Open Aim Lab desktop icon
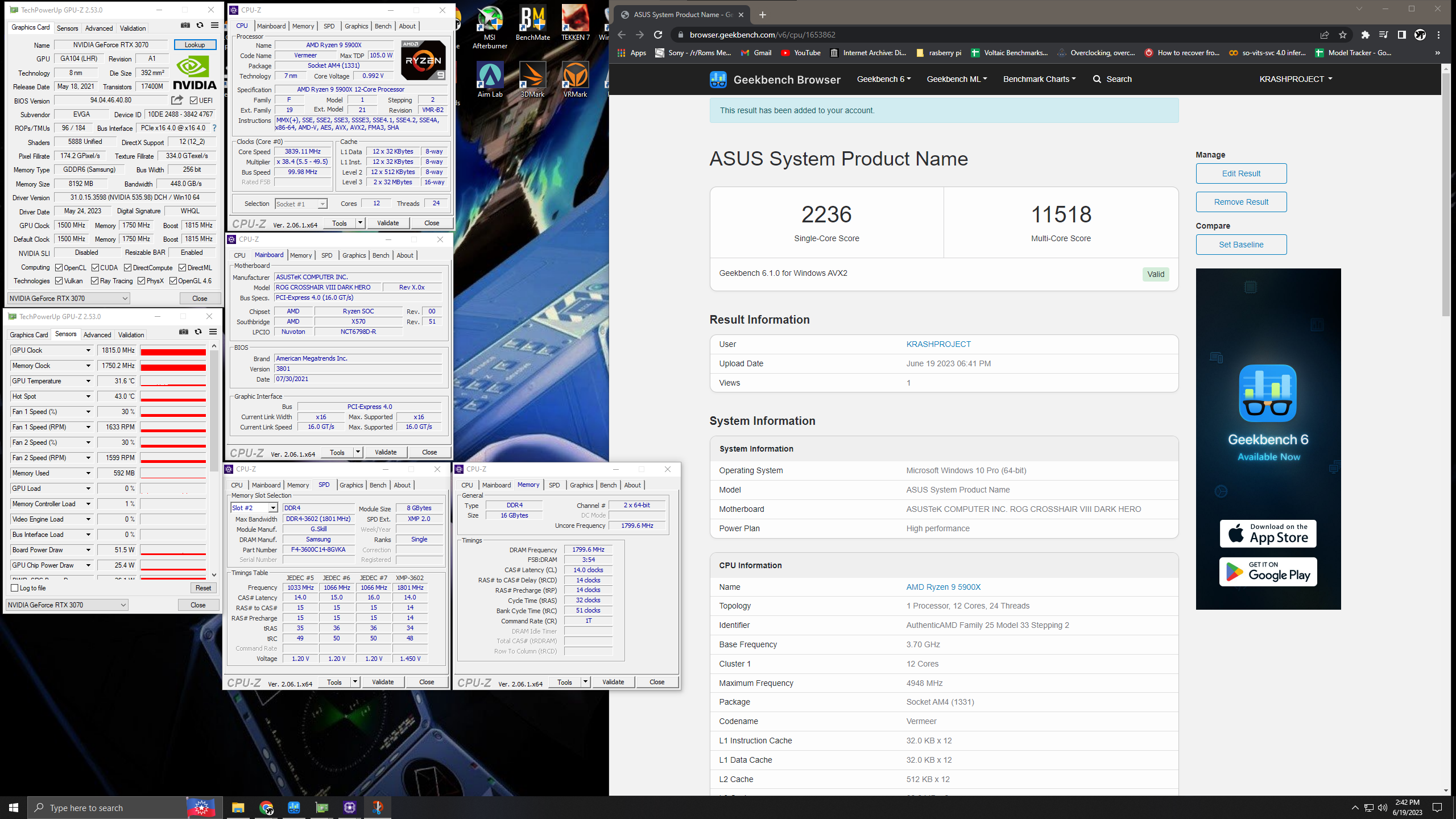The height and width of the screenshot is (819, 1456). [x=490, y=80]
